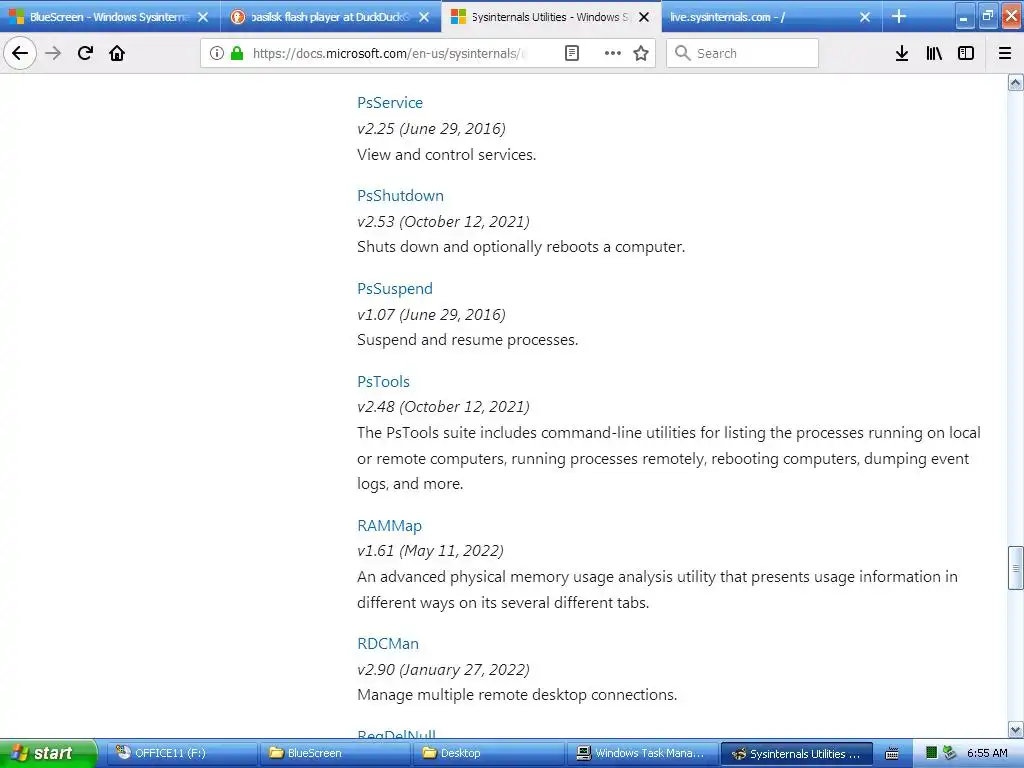Open page actions three-dot menu
This screenshot has width=1024, height=768.
coord(613,53)
